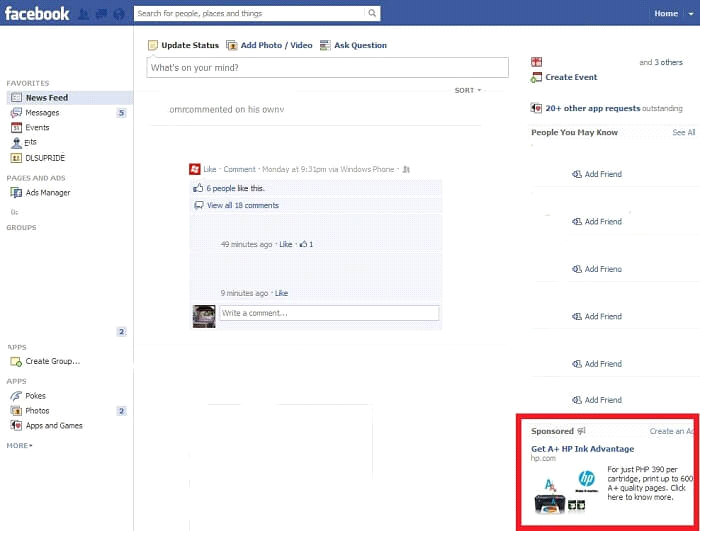Open the messages icon in top bar
This screenshot has height=534, width=708.
click(102, 14)
